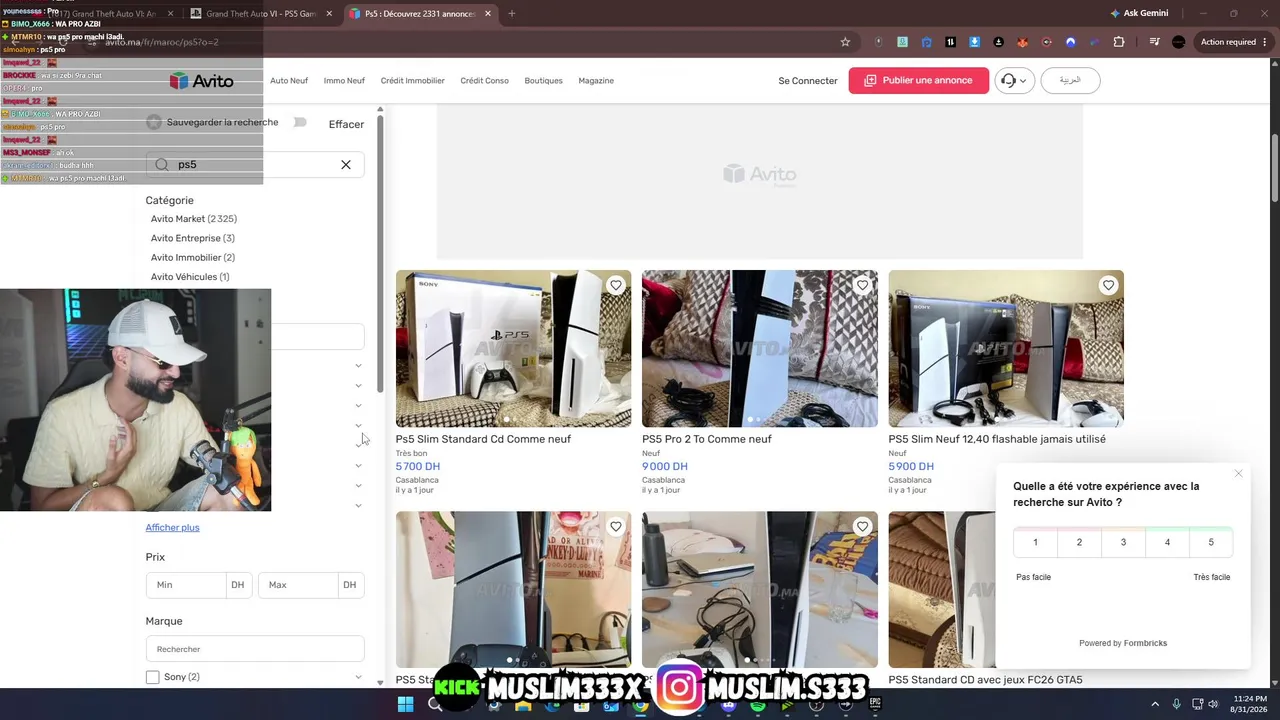Open the Boutiques menu item
This screenshot has width=1280, height=720.
coord(544,81)
